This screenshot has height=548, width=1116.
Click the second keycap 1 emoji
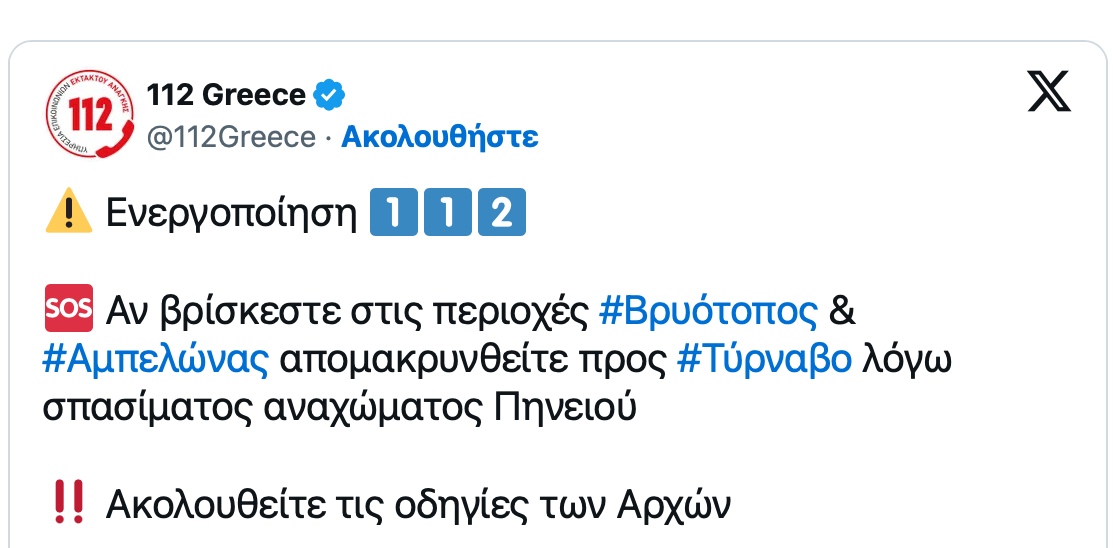pos(448,214)
